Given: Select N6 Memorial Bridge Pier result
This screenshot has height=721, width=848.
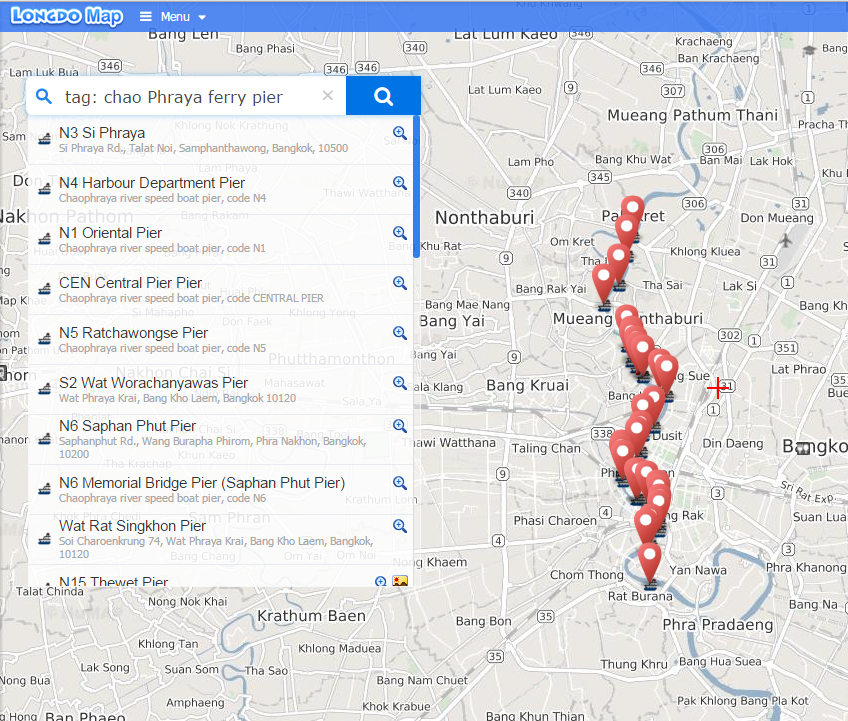Looking at the screenshot, I should coord(221,490).
